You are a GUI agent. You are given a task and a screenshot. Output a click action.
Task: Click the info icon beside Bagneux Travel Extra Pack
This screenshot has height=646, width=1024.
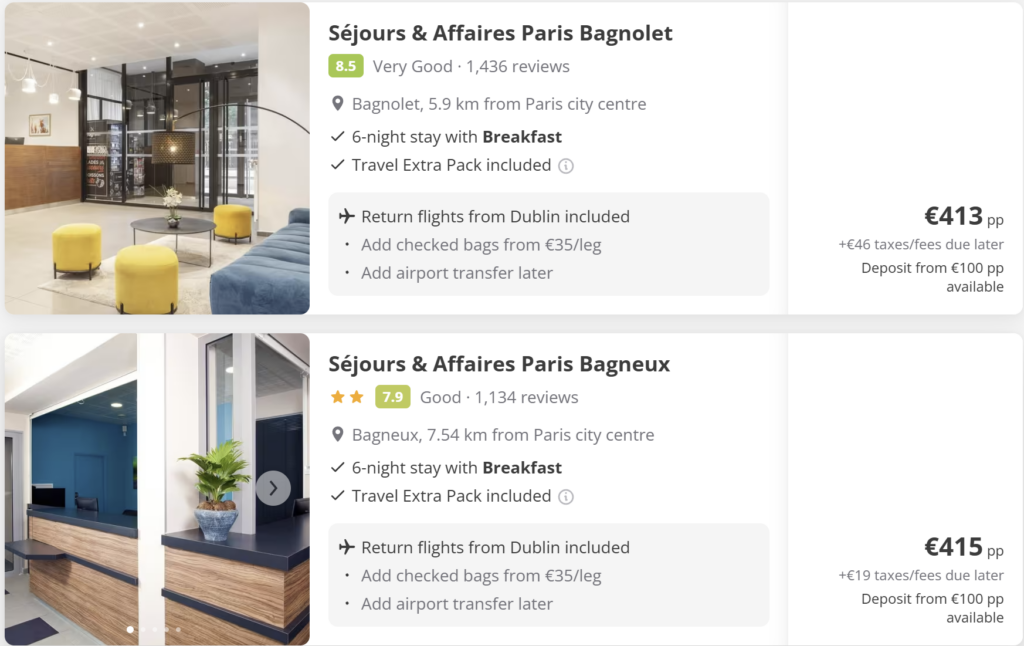pos(566,496)
